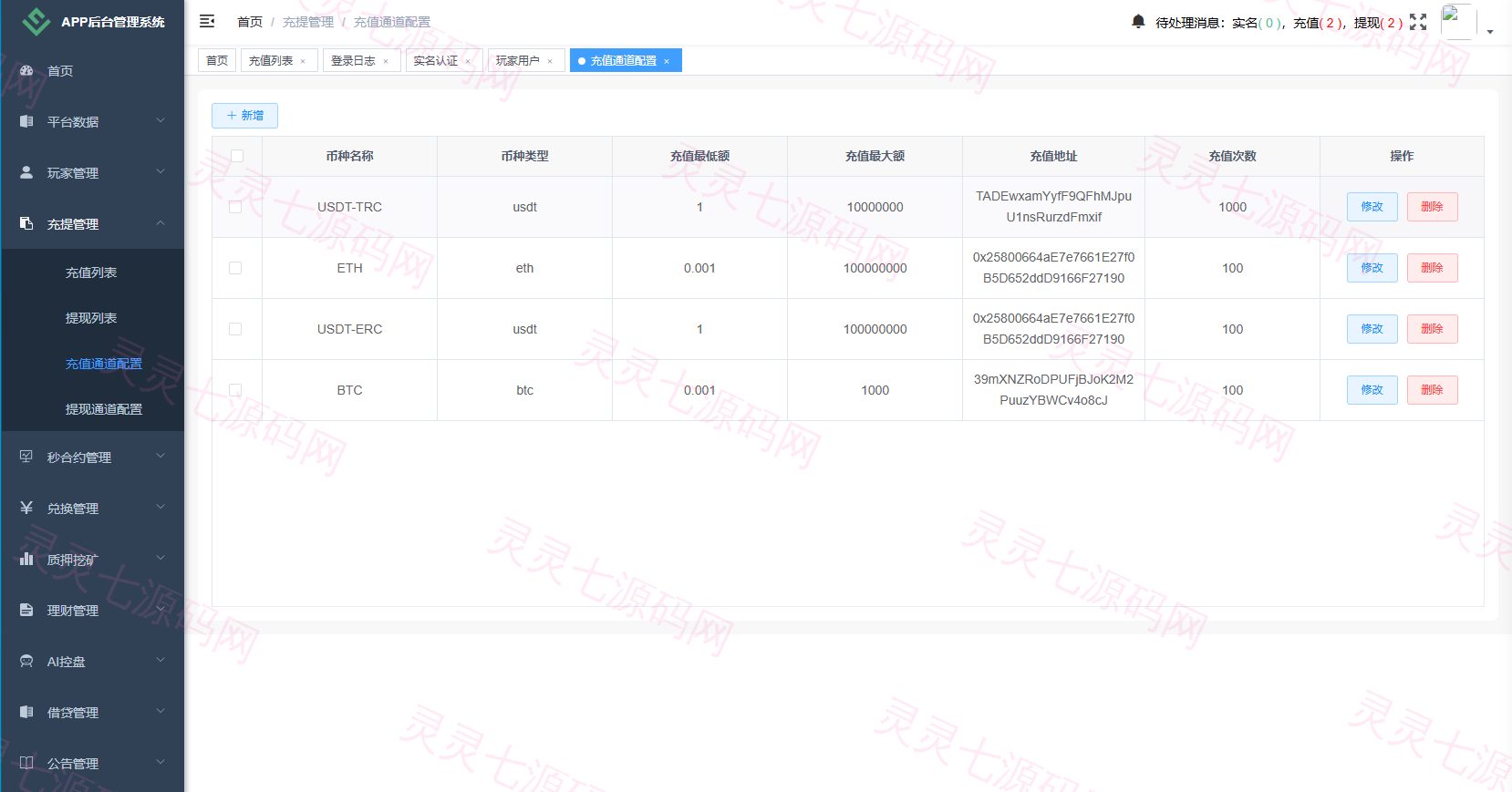Image resolution: width=1512 pixels, height=792 pixels.
Task: Toggle the sidebar collapse hamburger icon
Action: pos(207,21)
